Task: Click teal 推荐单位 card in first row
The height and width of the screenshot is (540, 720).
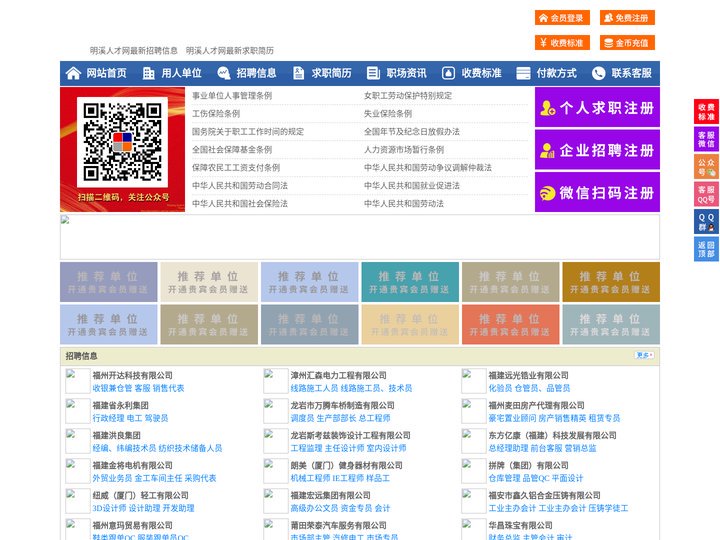Action: click(x=410, y=282)
